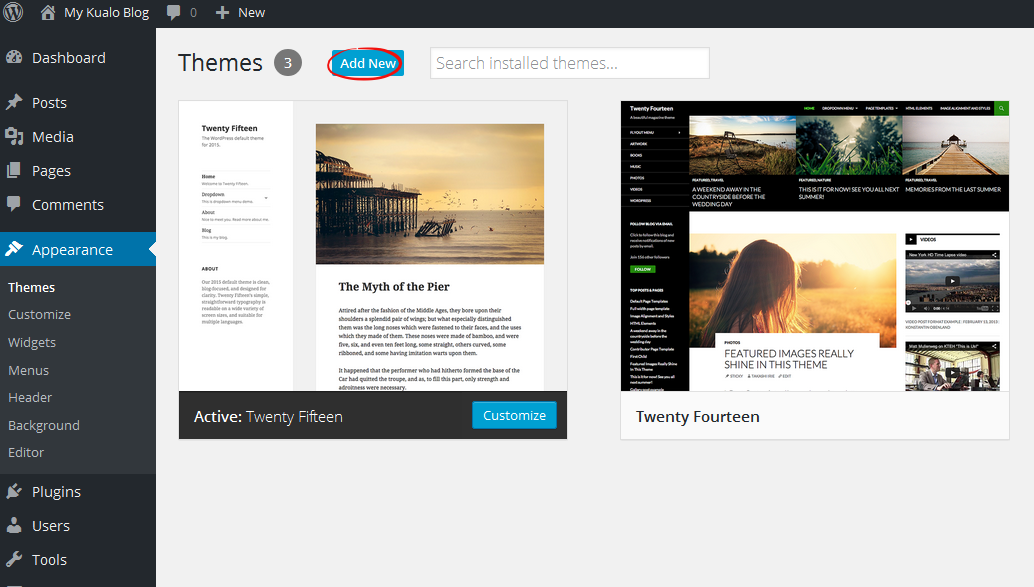Click the Twenty Fourteen theme name

698,417
